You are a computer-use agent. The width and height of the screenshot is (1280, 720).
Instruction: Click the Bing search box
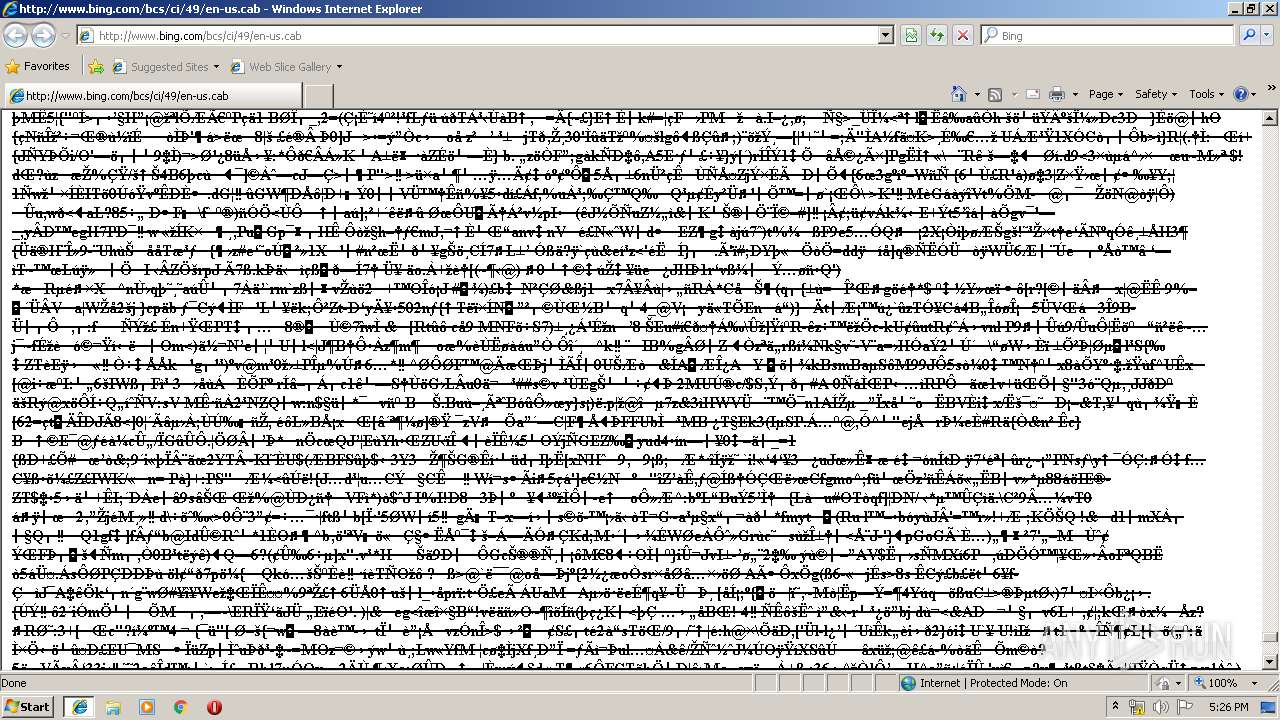point(1106,35)
